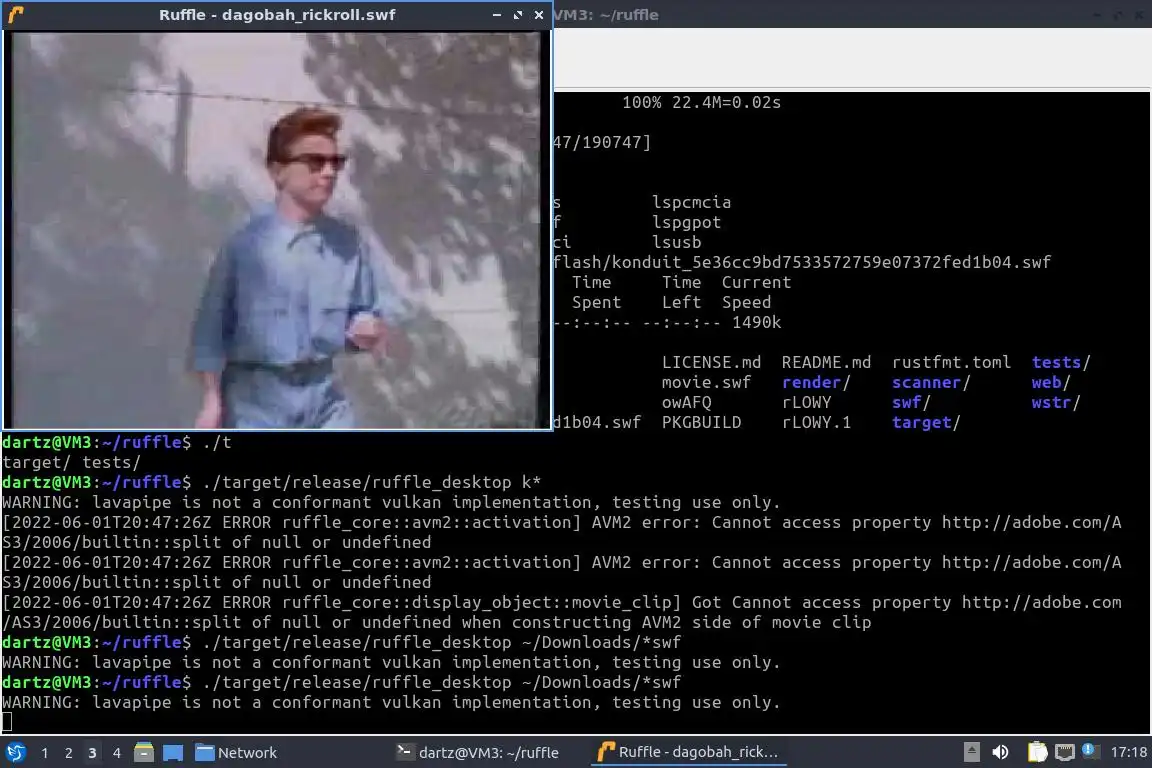
Task: Click 'movie.swf' in the terminal listing
Action: pos(706,382)
